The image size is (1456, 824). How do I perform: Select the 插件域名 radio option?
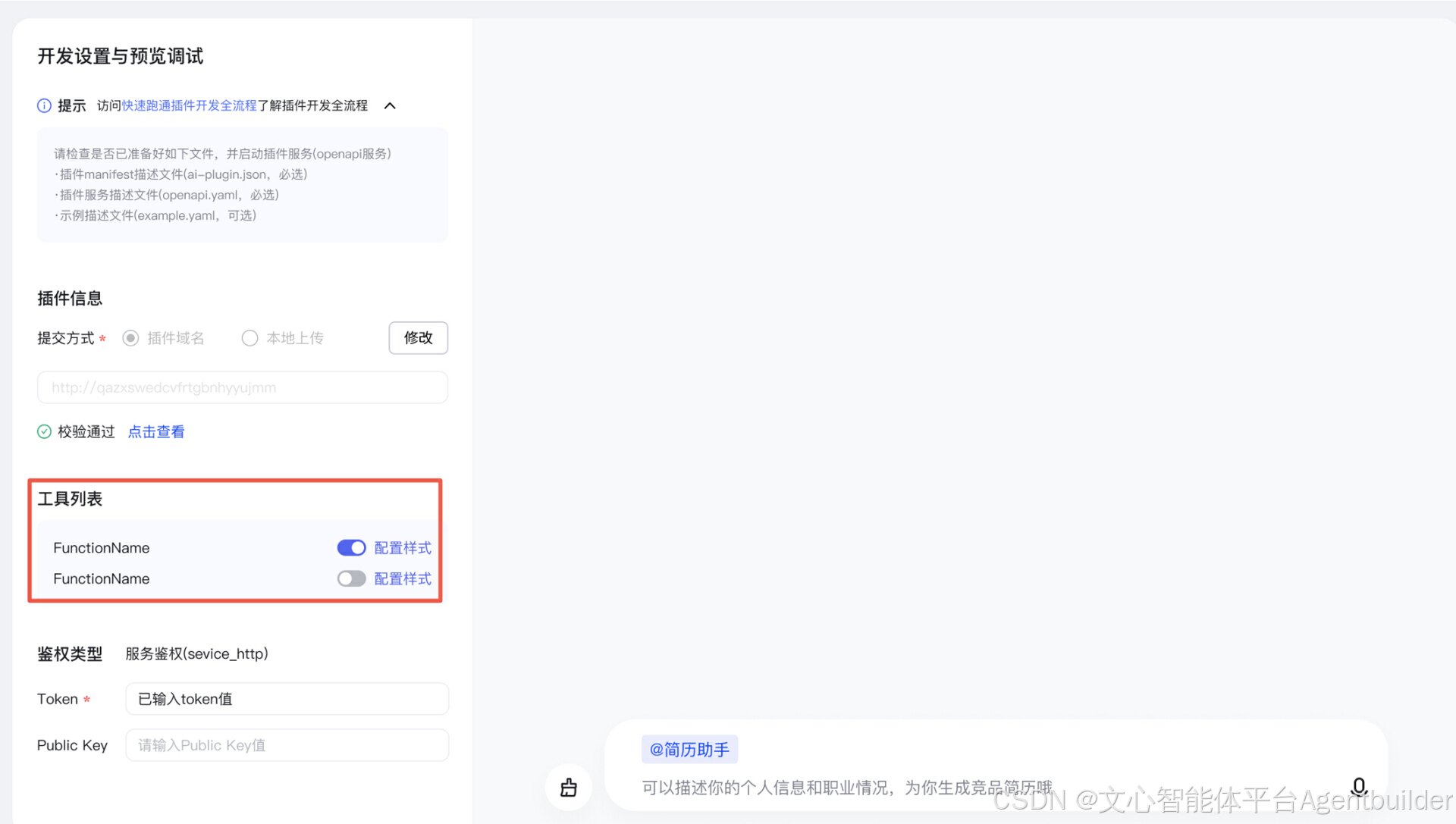pyautogui.click(x=131, y=338)
